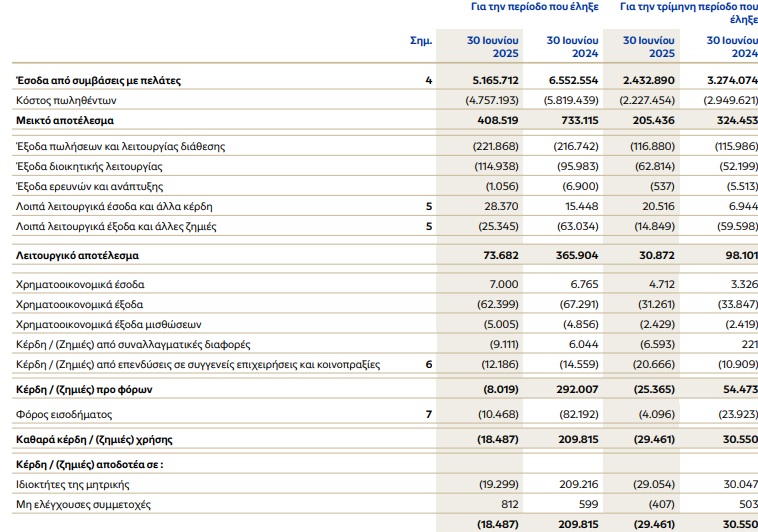Open note 4 beside the revenue row
This screenshot has height=532, width=758.
tap(428, 80)
